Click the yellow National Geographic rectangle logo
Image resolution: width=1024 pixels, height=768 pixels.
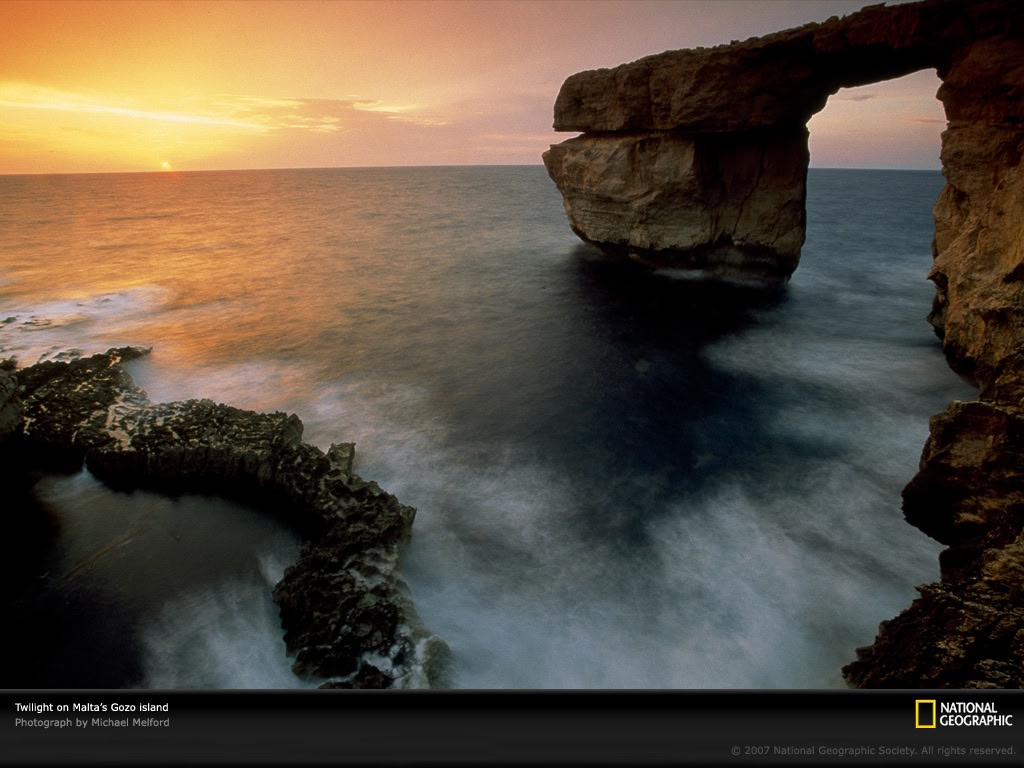click(x=925, y=714)
